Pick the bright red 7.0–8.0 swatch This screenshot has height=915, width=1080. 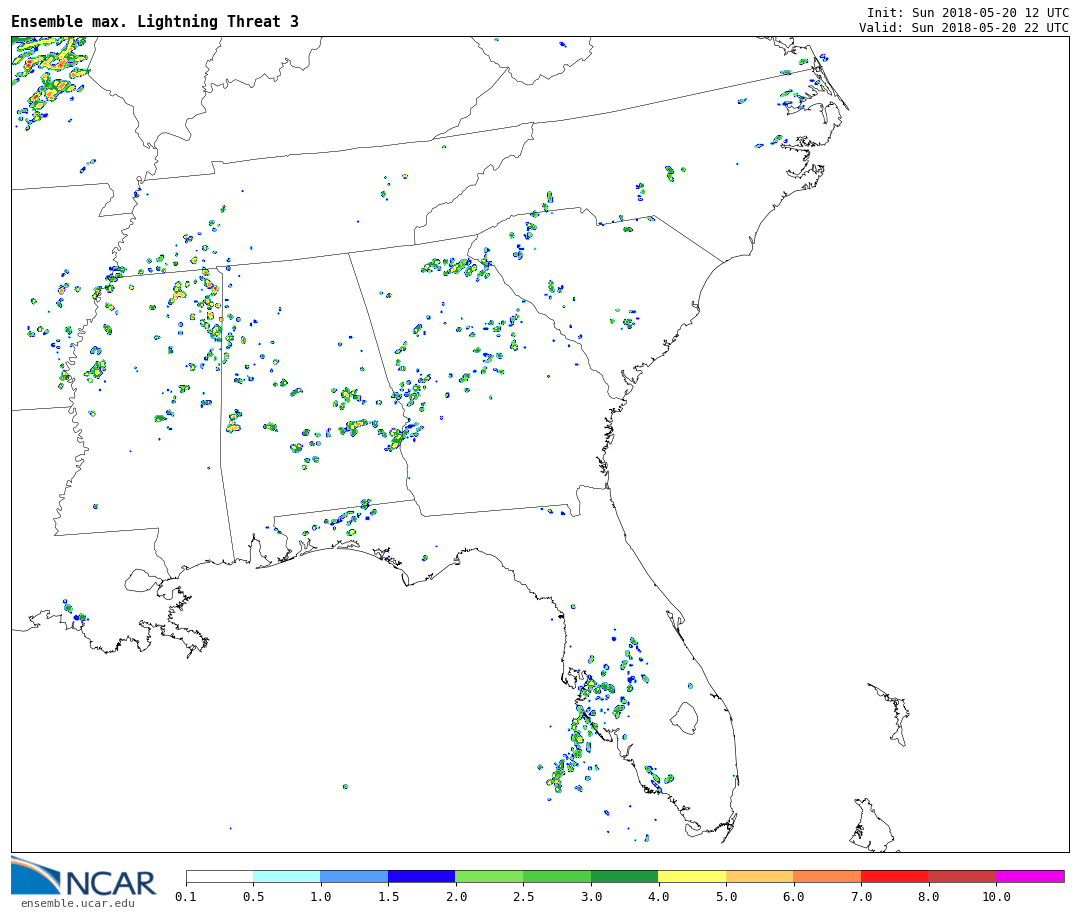pos(894,877)
